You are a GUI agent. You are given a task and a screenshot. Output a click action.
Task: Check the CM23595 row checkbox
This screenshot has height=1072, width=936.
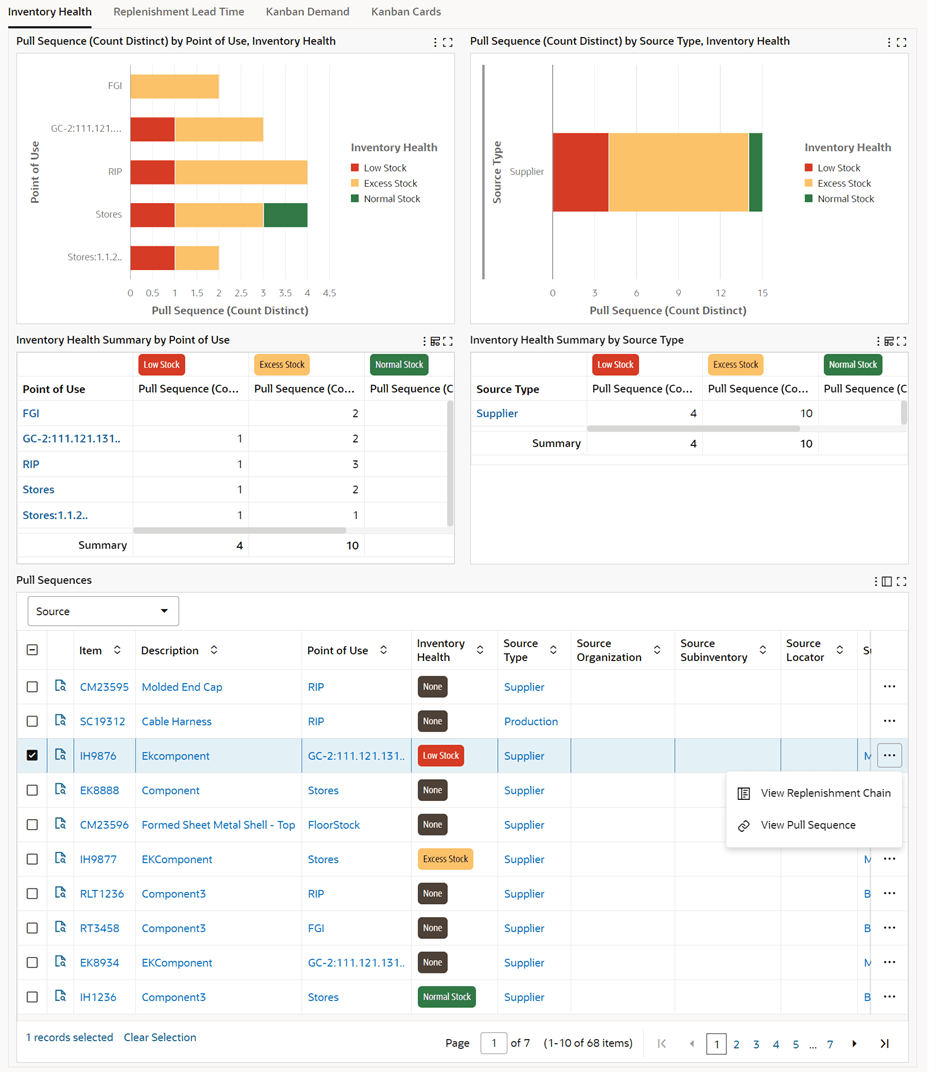pos(32,686)
